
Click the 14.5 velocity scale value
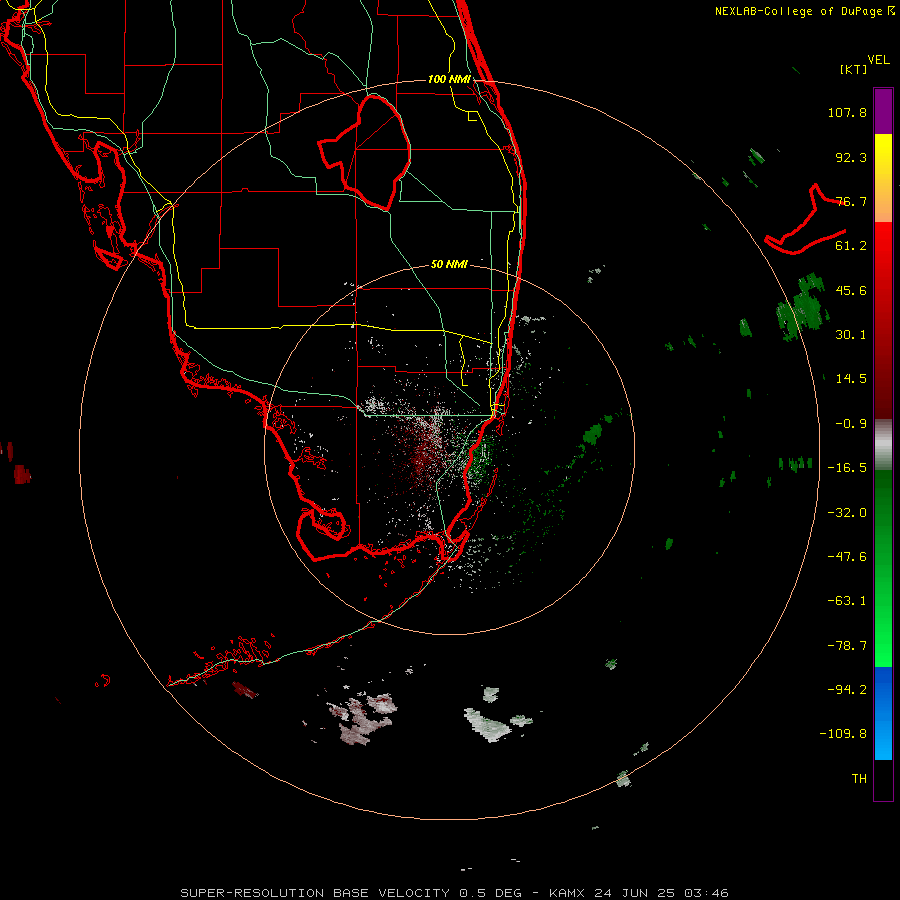pos(851,379)
